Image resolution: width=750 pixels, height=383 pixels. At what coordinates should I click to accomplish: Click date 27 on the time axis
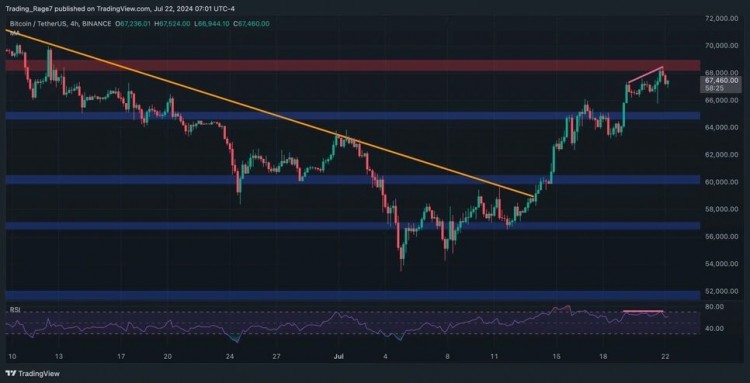(276, 356)
